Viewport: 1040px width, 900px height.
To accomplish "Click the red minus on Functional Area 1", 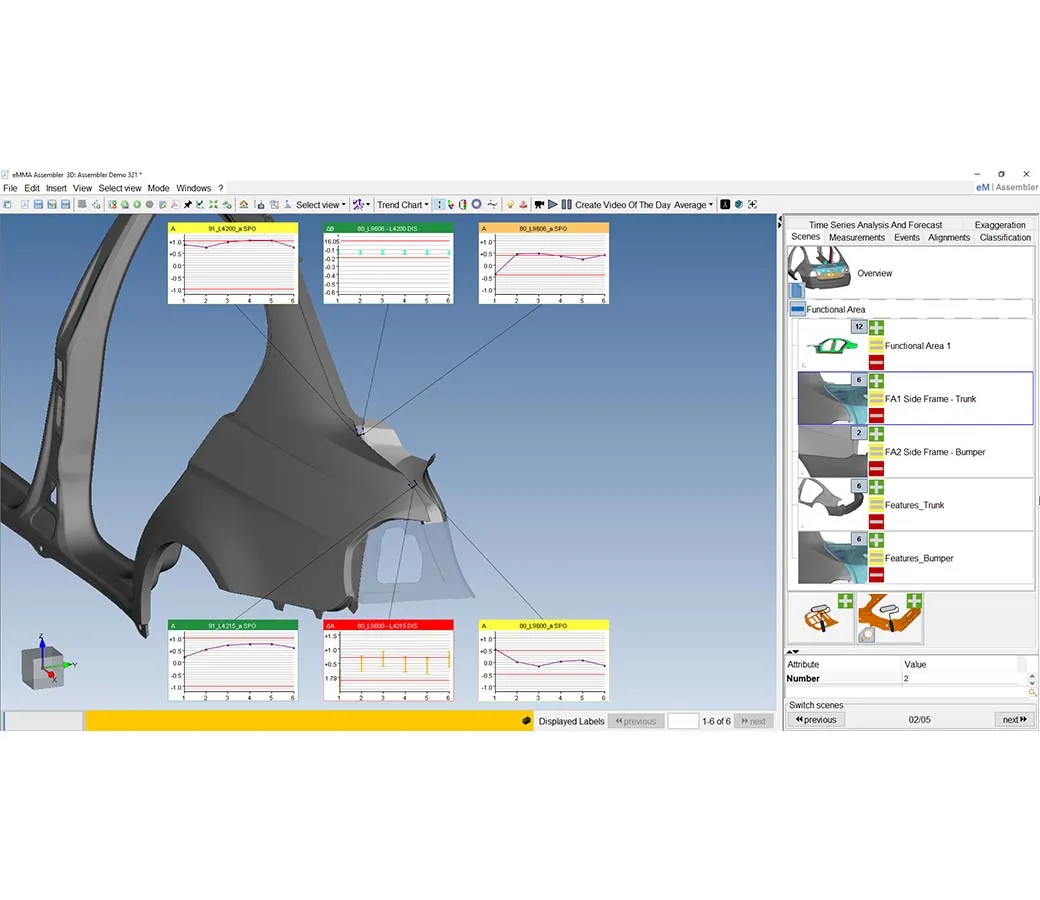I will pyautogui.click(x=876, y=362).
